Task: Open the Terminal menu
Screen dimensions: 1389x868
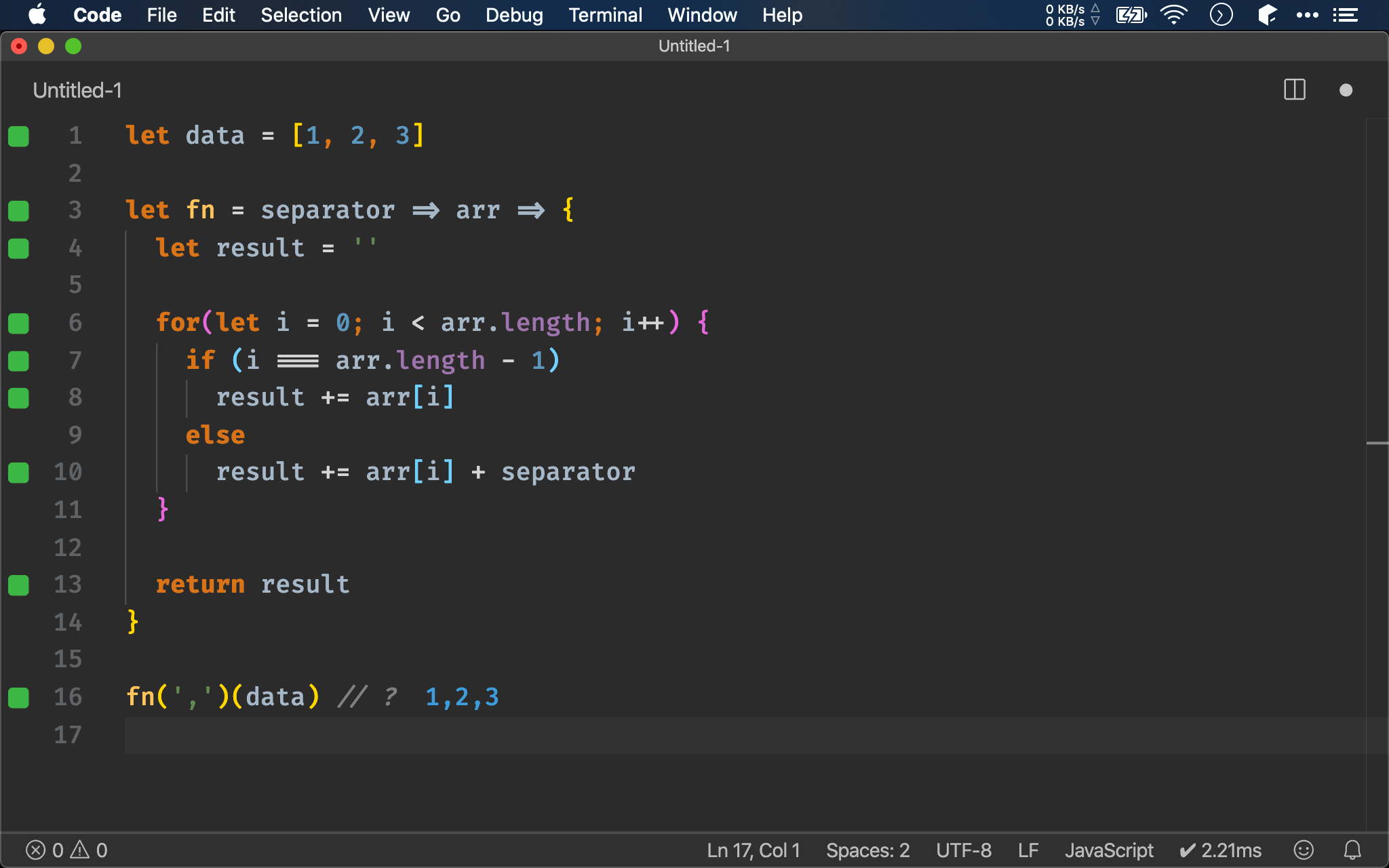Action: click(605, 14)
